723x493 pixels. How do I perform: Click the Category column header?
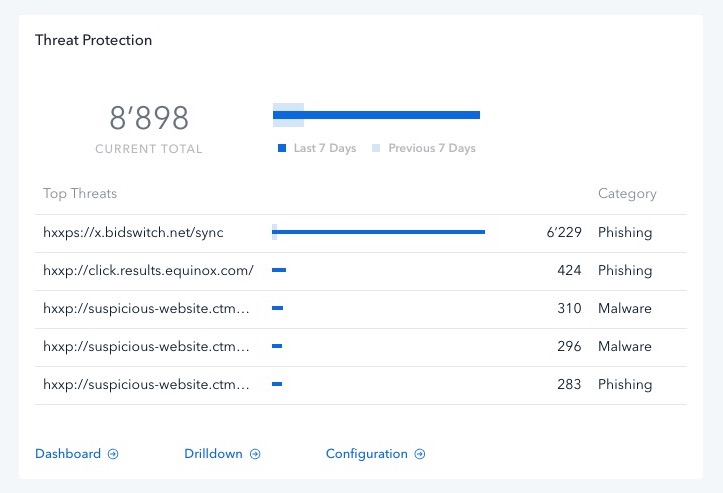point(627,194)
